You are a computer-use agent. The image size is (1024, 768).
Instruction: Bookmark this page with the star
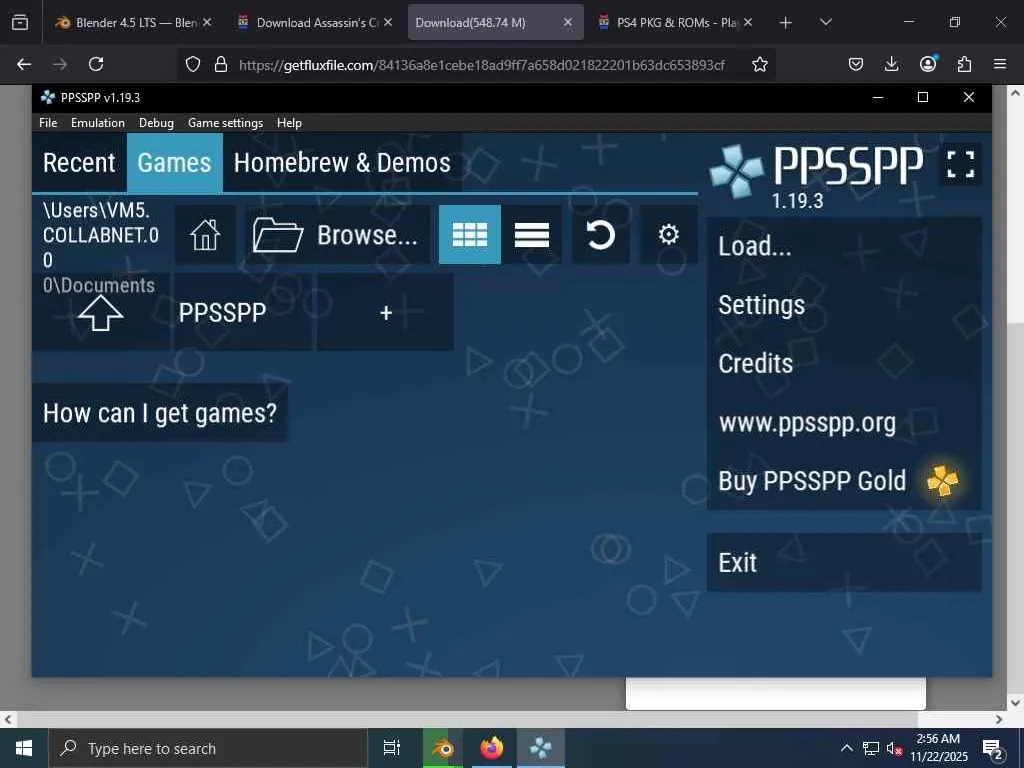(x=760, y=64)
